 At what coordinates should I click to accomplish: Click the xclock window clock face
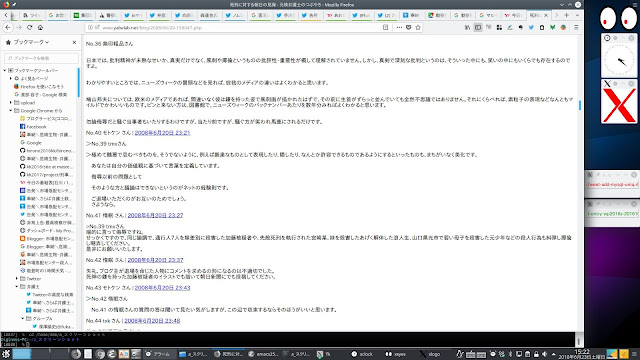coord(619,60)
